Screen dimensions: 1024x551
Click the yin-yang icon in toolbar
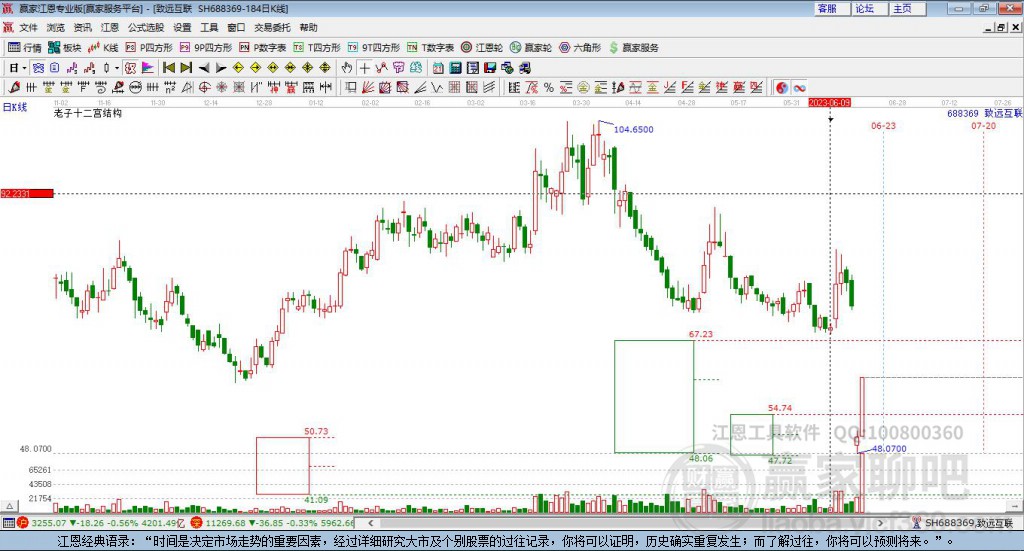pos(782,87)
